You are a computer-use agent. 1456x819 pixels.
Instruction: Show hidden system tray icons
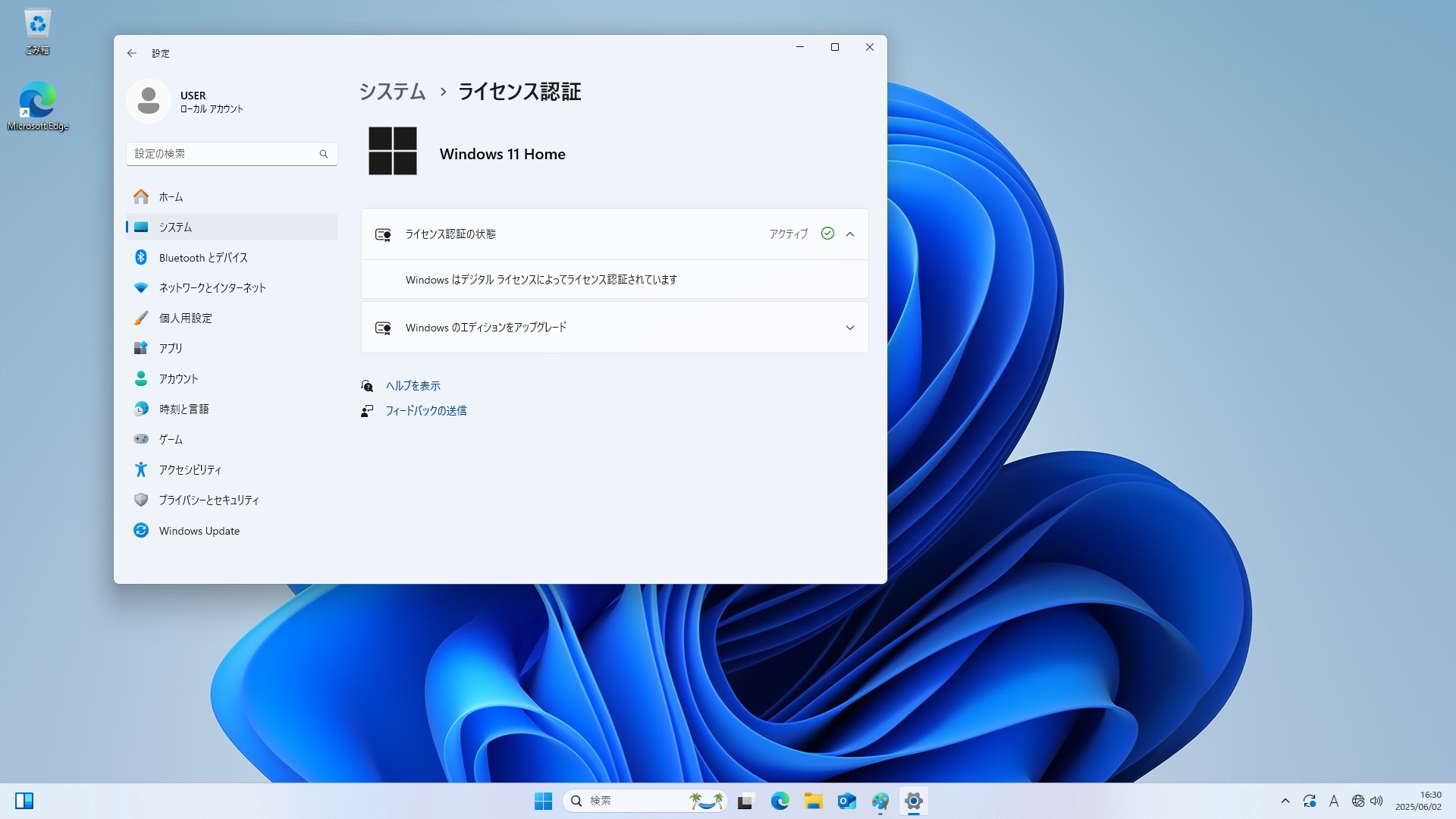1285,801
